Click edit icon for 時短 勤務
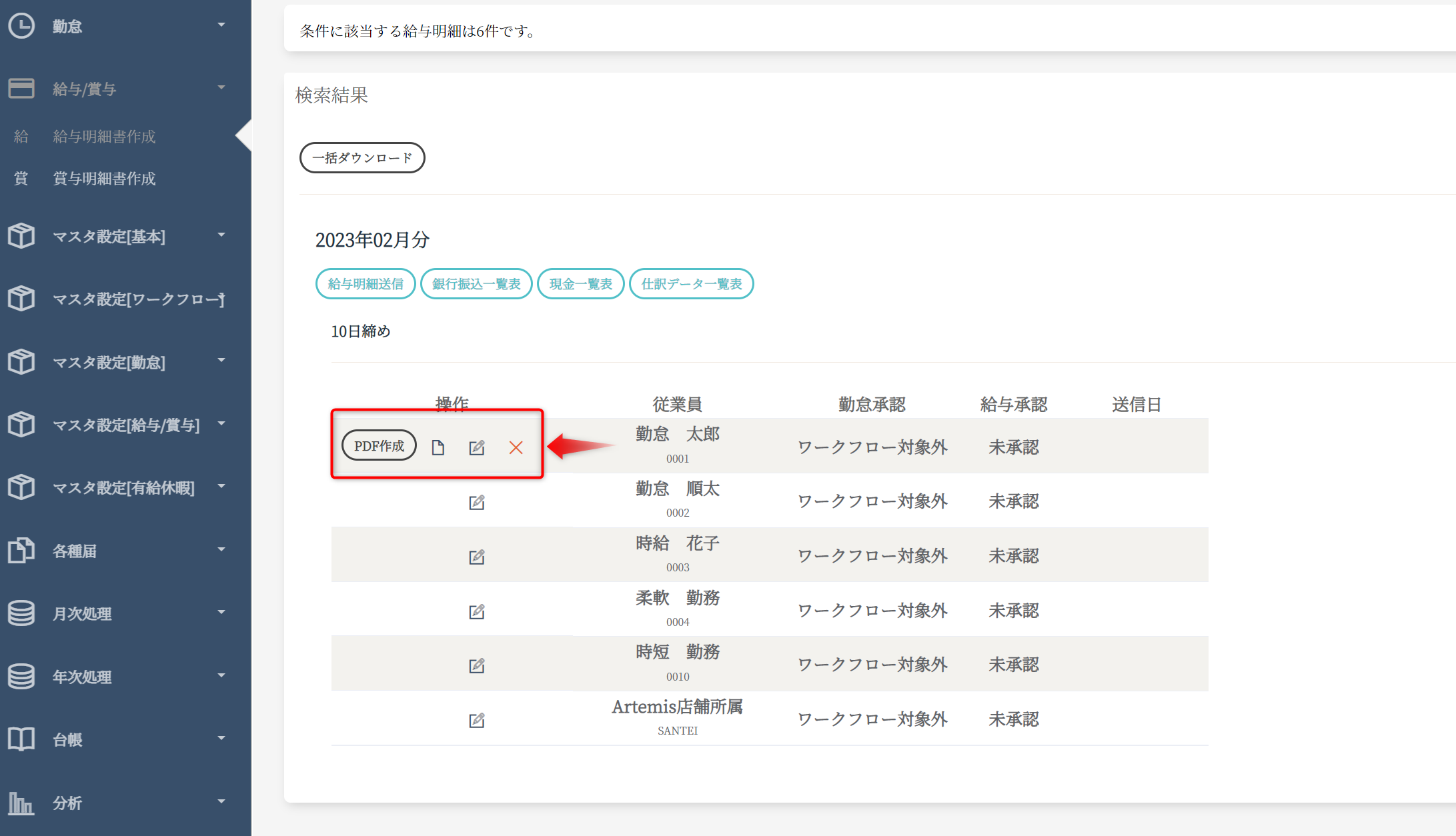This screenshot has width=1456, height=836. click(476, 665)
